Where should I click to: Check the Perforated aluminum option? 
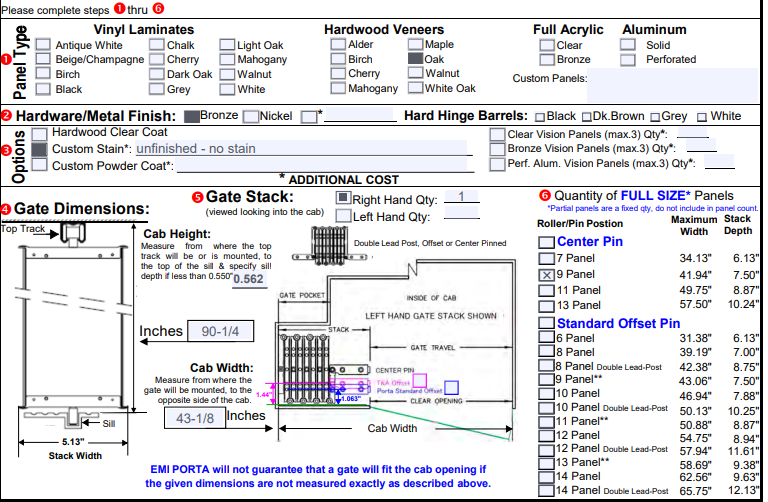click(628, 60)
